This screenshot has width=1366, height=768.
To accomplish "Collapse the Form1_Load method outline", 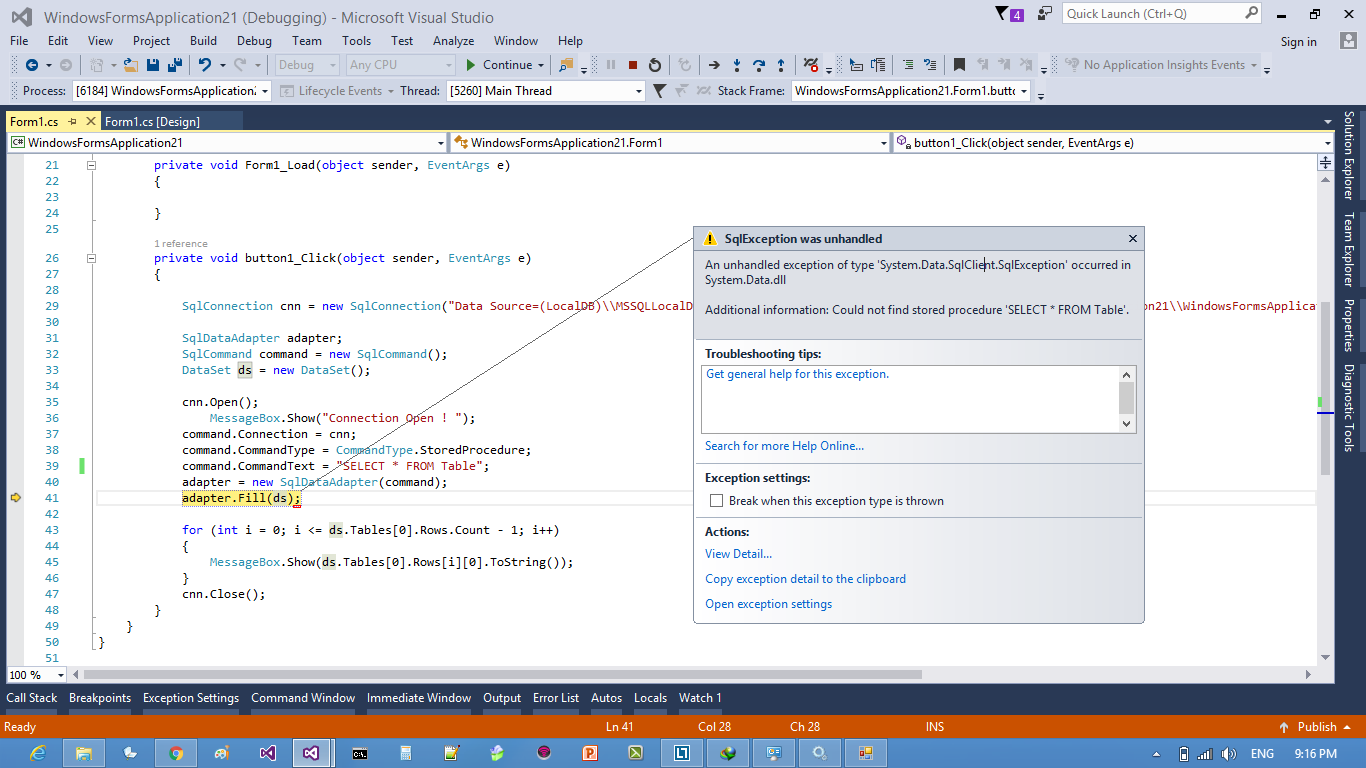I will coord(91,165).
